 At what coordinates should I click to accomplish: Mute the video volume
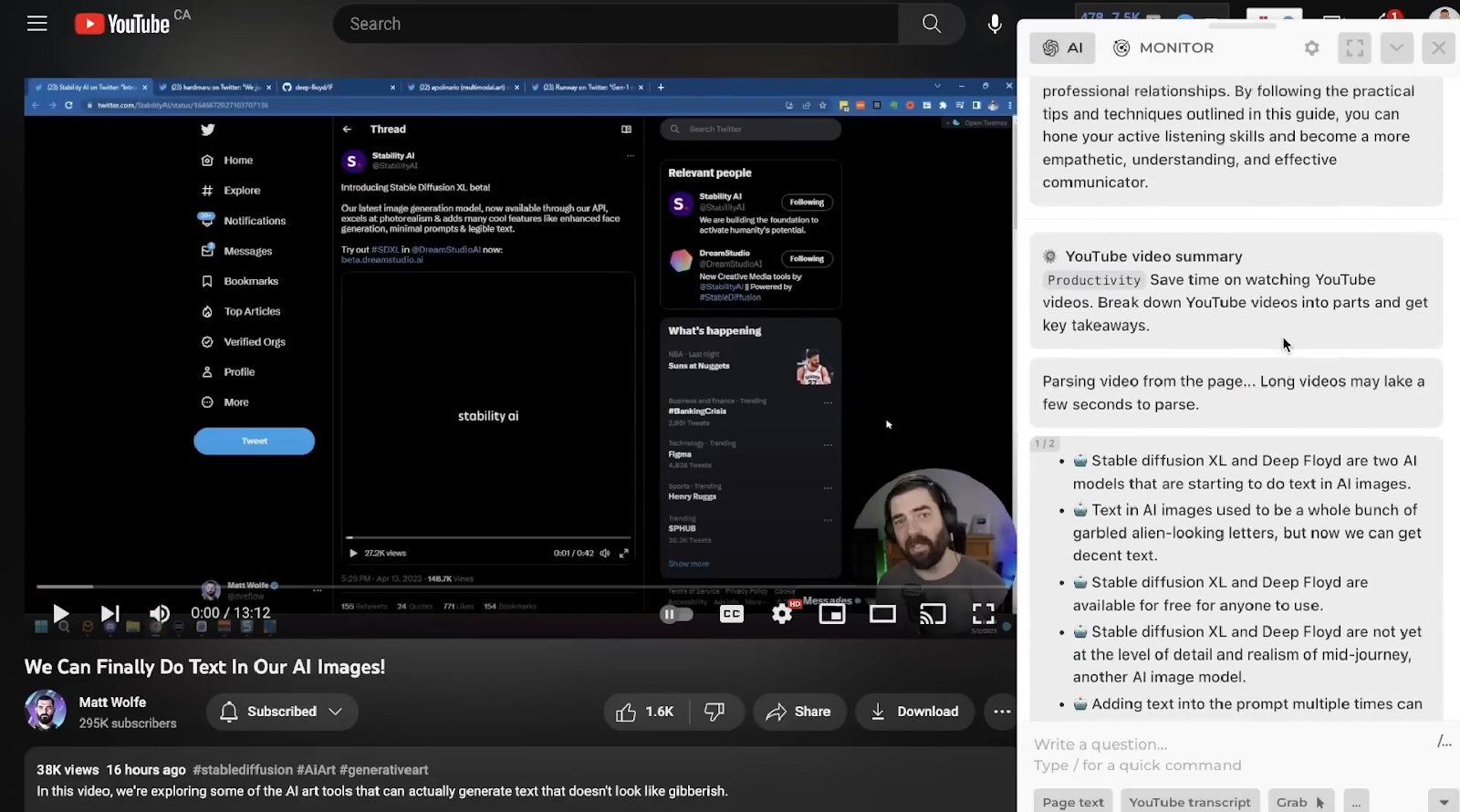tap(160, 613)
